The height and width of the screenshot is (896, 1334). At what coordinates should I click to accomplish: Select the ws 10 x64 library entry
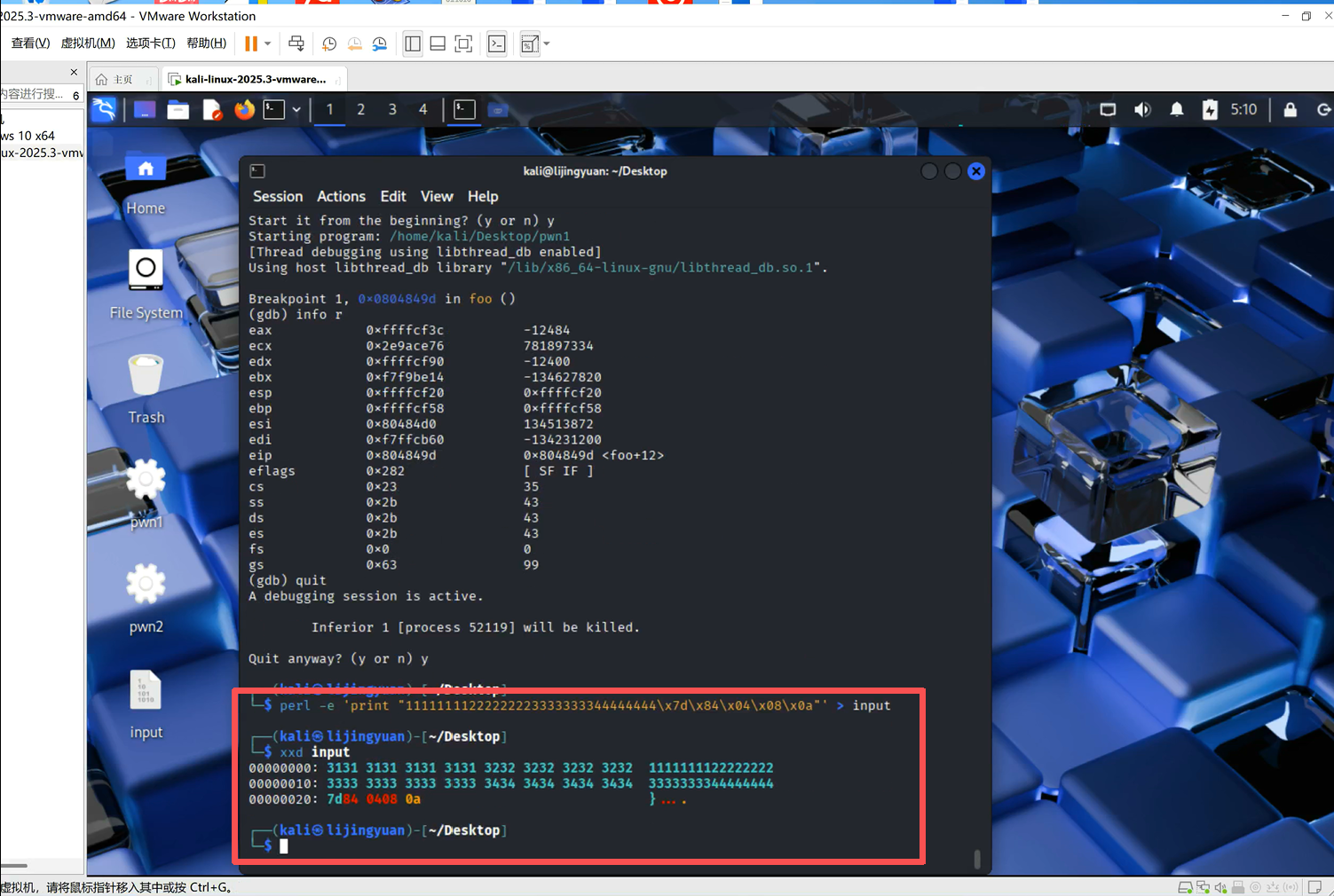pos(28,136)
